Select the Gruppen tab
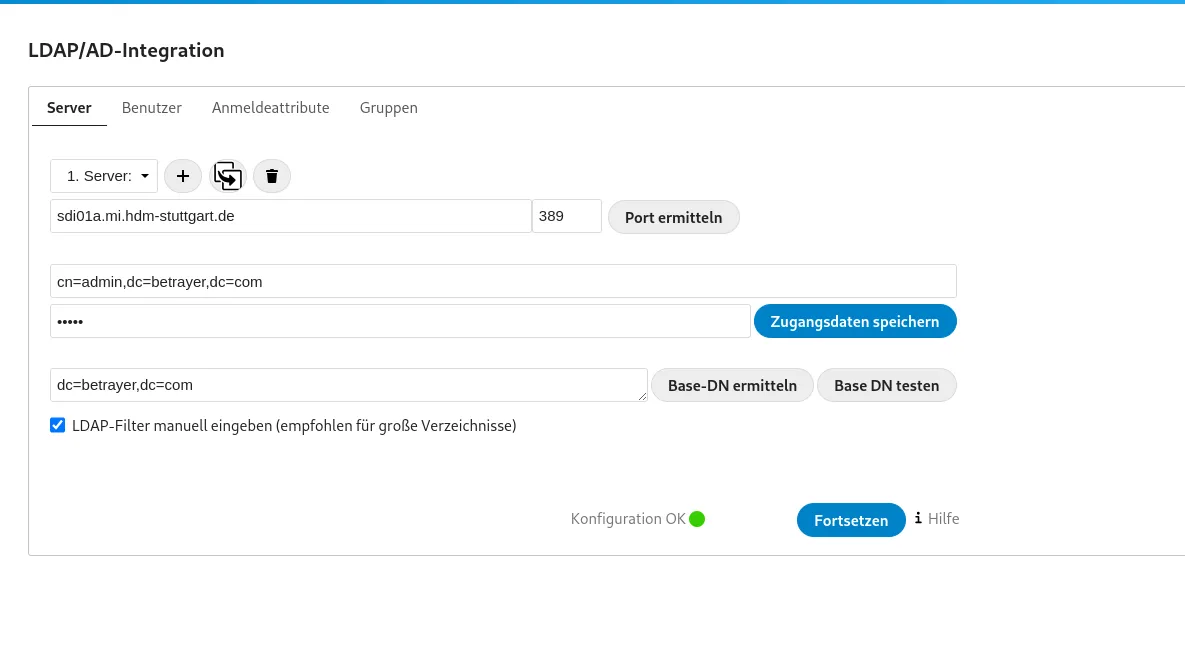The image size is (1185, 660). click(x=388, y=108)
